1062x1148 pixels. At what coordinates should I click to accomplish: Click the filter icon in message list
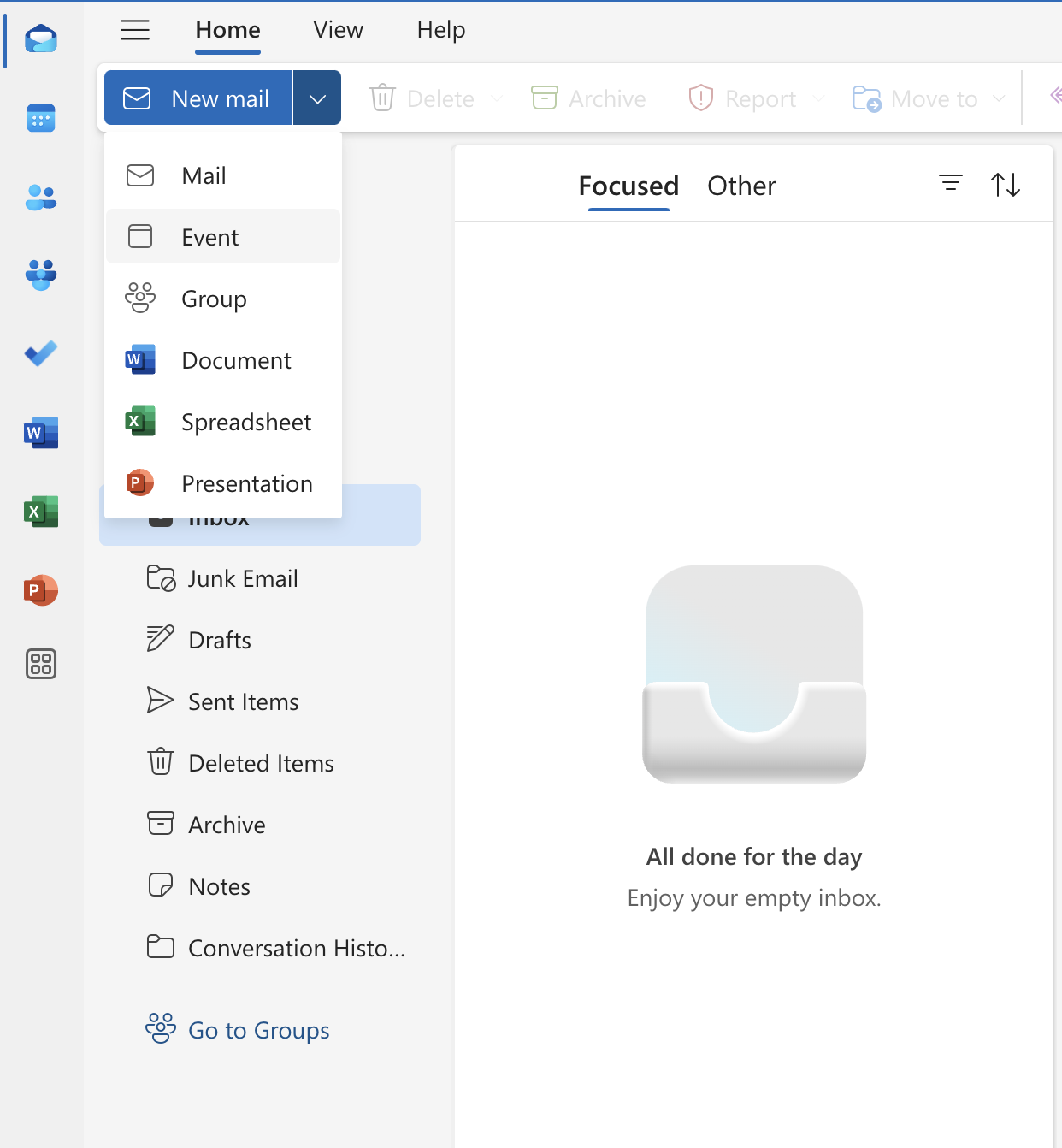point(950,184)
